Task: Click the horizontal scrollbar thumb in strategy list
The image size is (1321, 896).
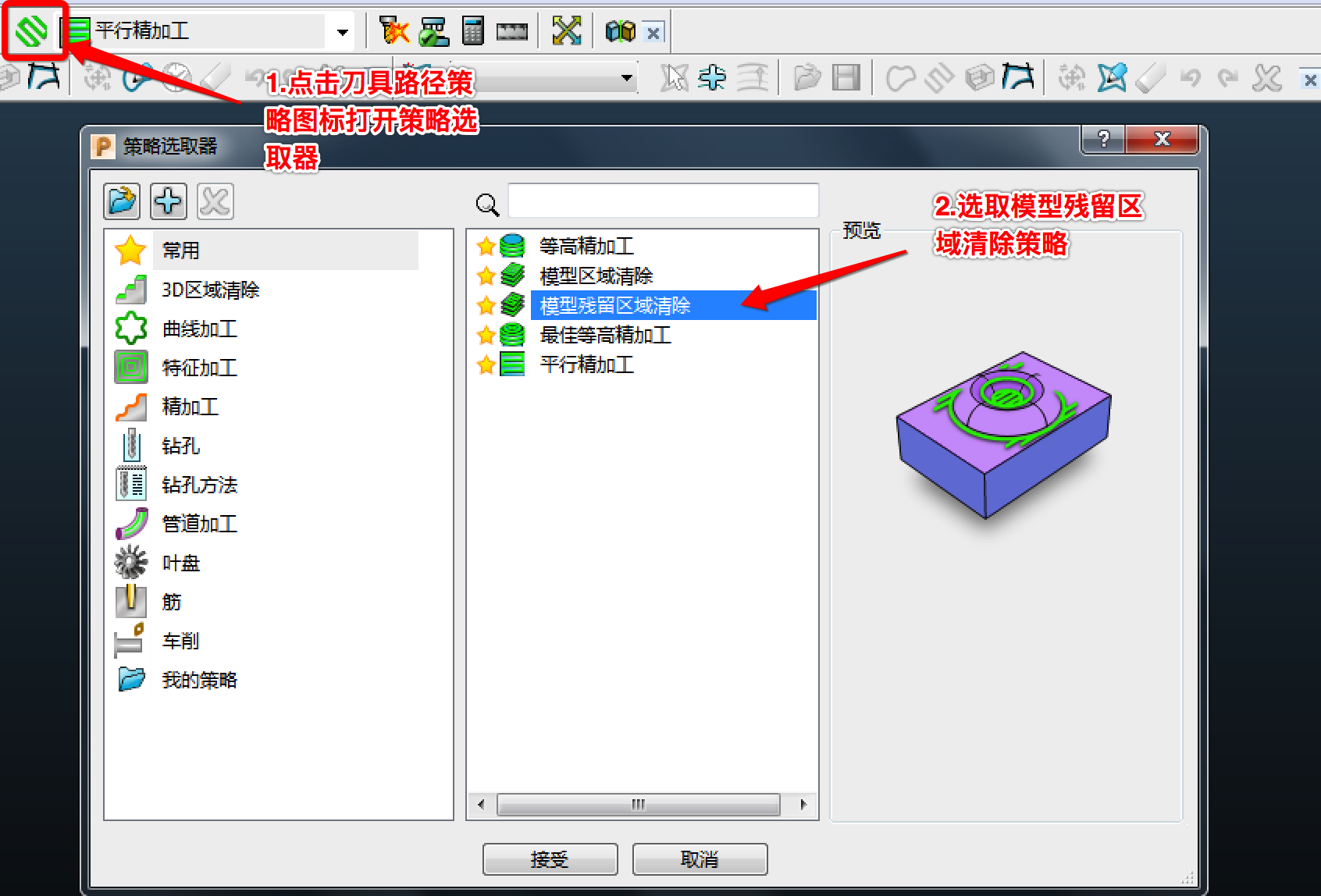Action: click(x=639, y=804)
